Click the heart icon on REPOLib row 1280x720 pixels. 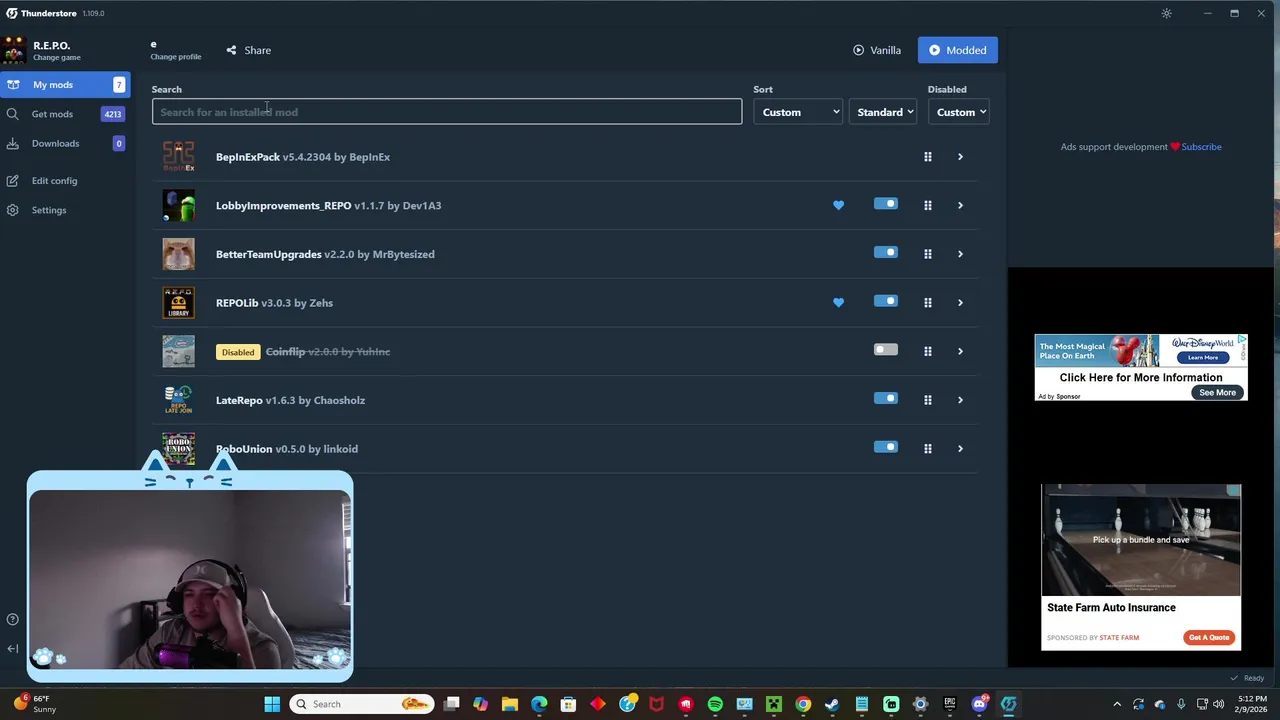tap(838, 303)
